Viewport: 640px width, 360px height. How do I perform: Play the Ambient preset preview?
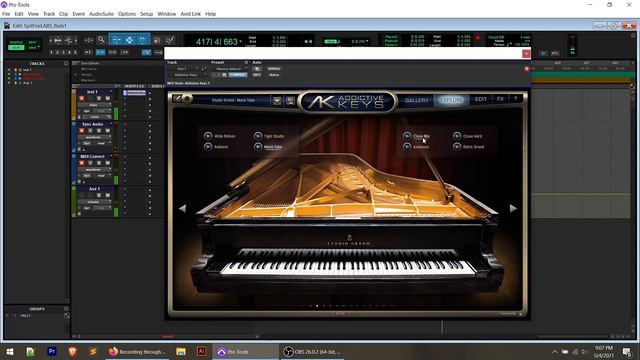coord(208,147)
